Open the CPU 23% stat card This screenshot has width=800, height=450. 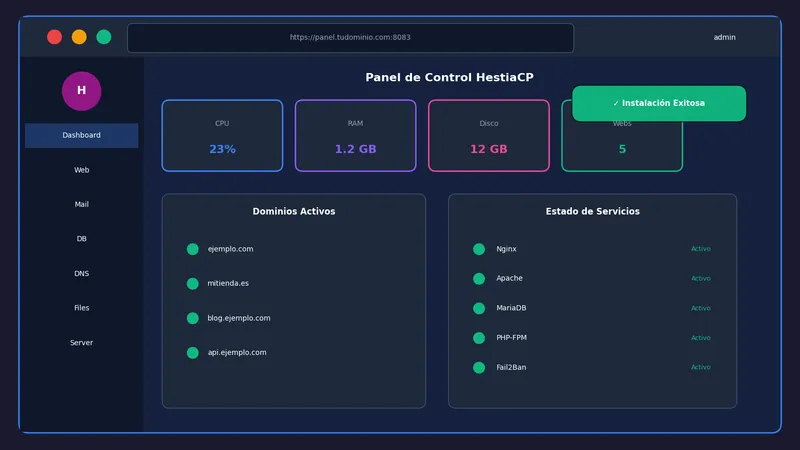222,136
